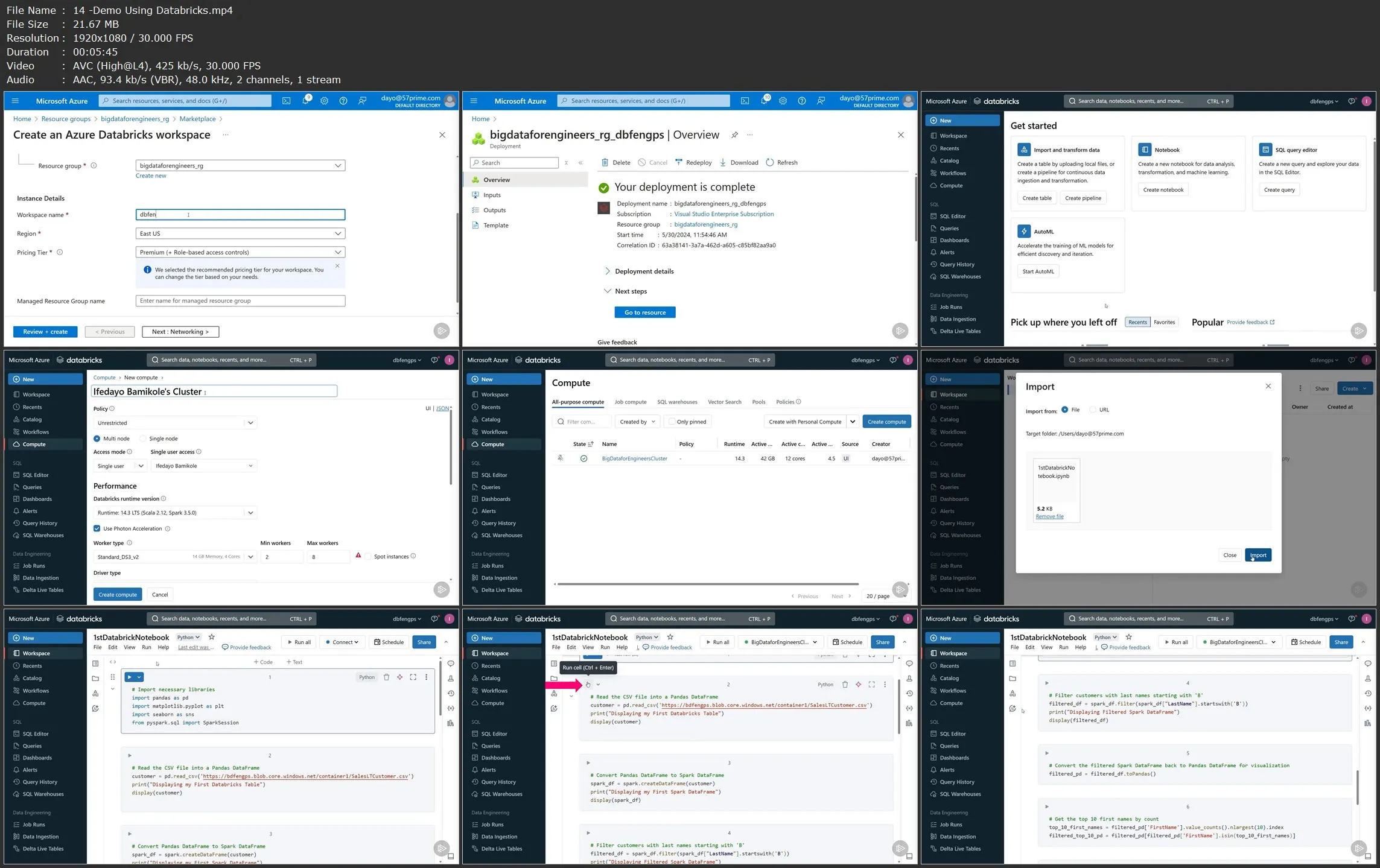The height and width of the screenshot is (868, 1380).
Task: Click the vertical scrollbar of the New compute form
Action: pyautogui.click(x=450, y=446)
